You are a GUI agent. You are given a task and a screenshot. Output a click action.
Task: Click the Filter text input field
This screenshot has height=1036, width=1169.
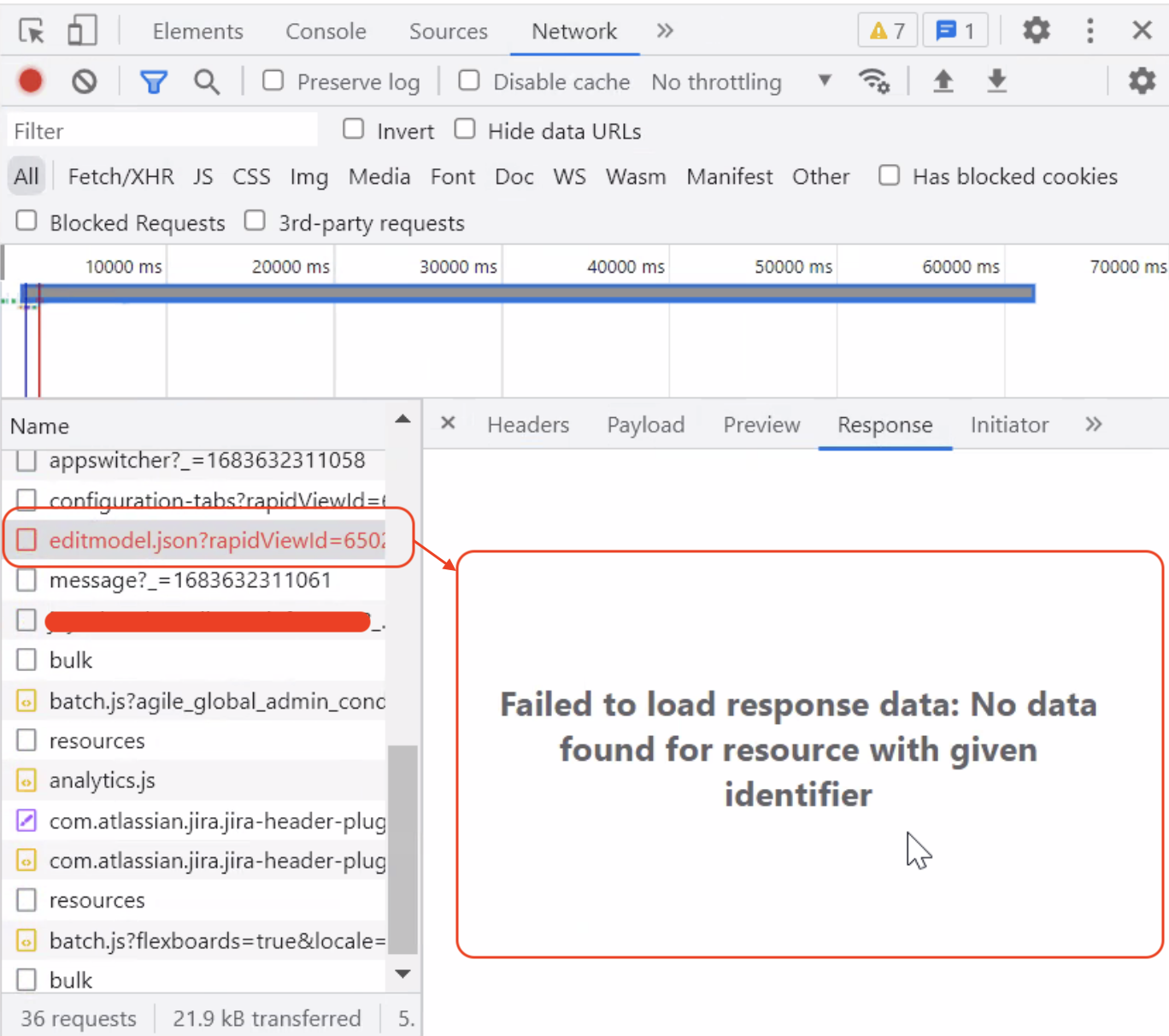[x=162, y=131]
